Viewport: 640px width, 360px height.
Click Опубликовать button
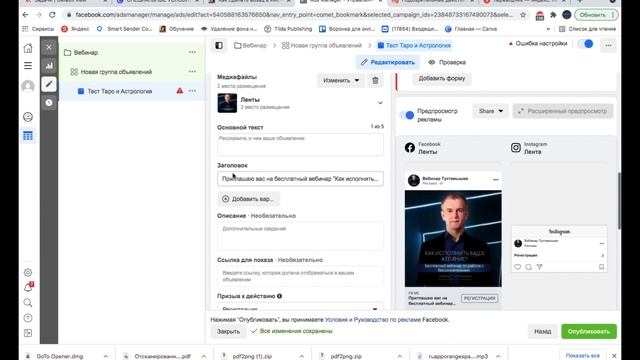589,331
